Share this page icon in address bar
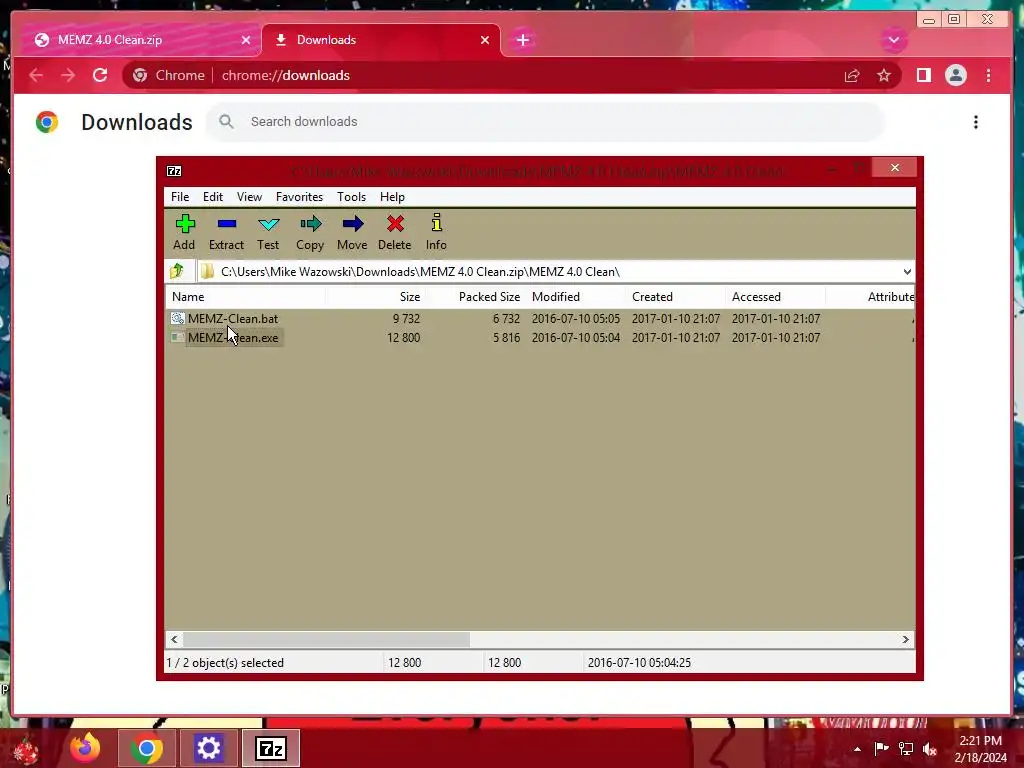The width and height of the screenshot is (1024, 768). click(852, 75)
